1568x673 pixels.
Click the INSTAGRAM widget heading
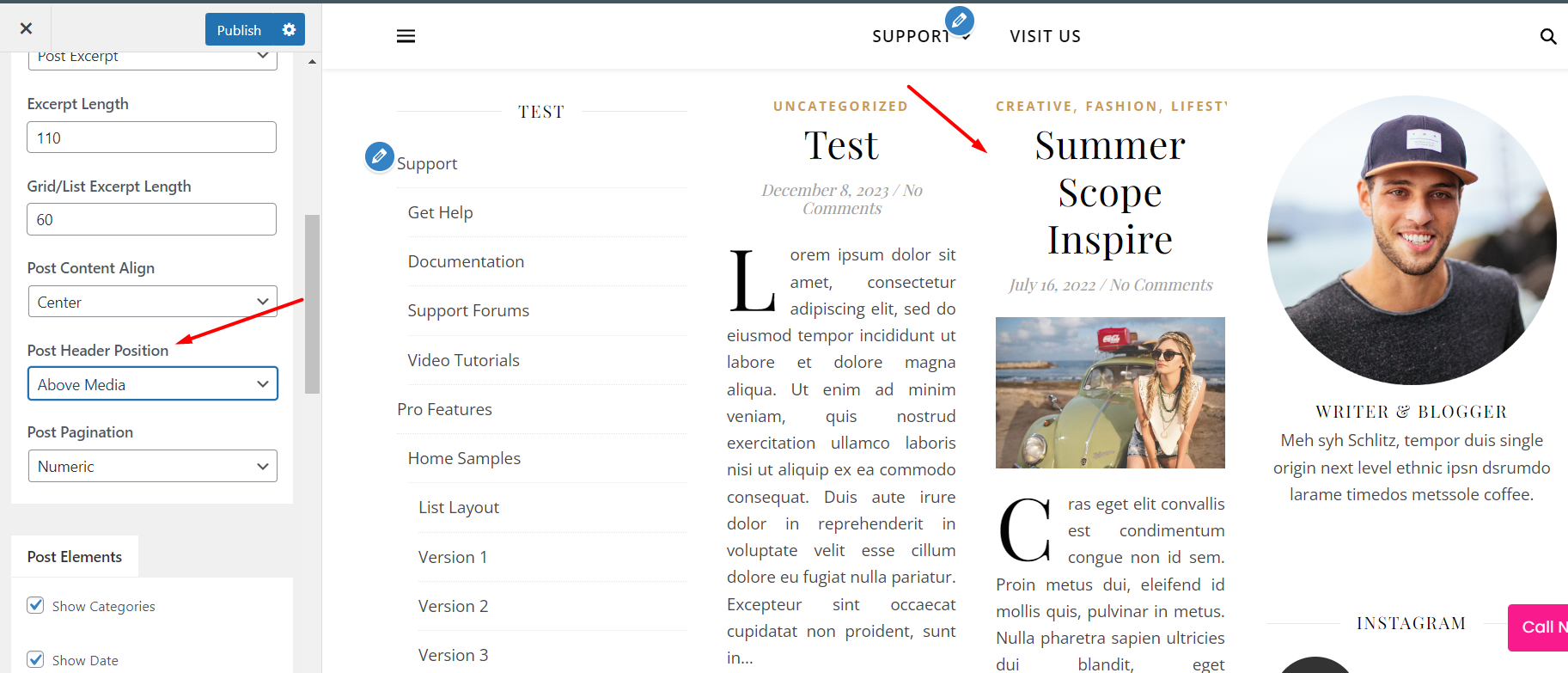click(x=1412, y=623)
